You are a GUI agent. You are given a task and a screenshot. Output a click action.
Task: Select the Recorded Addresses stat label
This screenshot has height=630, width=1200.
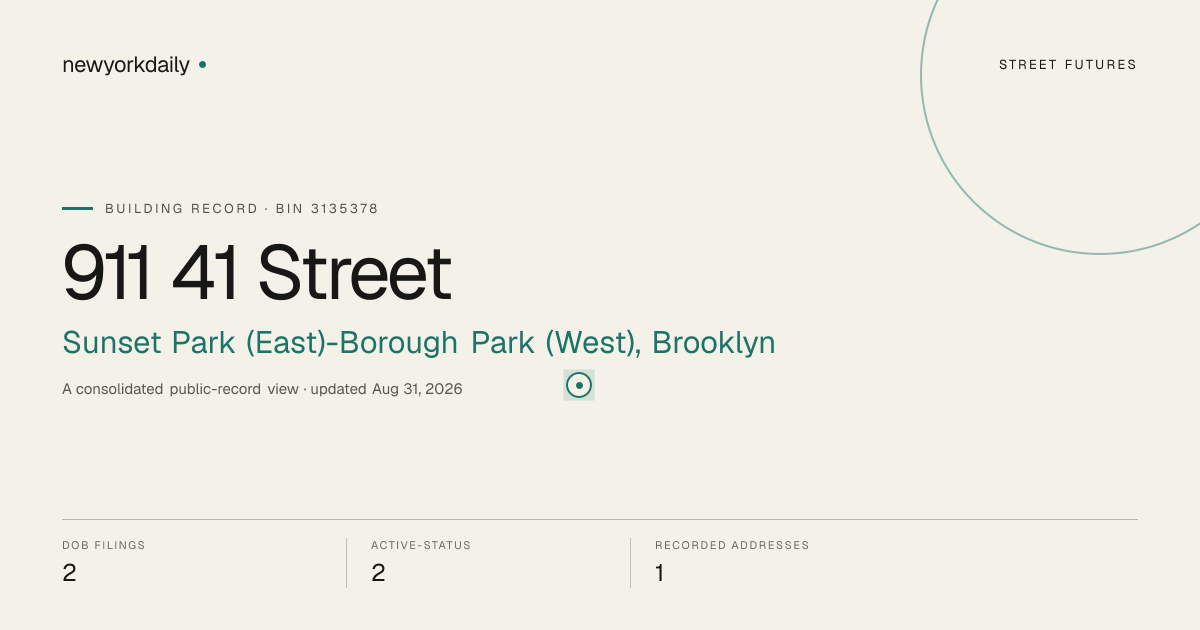[732, 546]
